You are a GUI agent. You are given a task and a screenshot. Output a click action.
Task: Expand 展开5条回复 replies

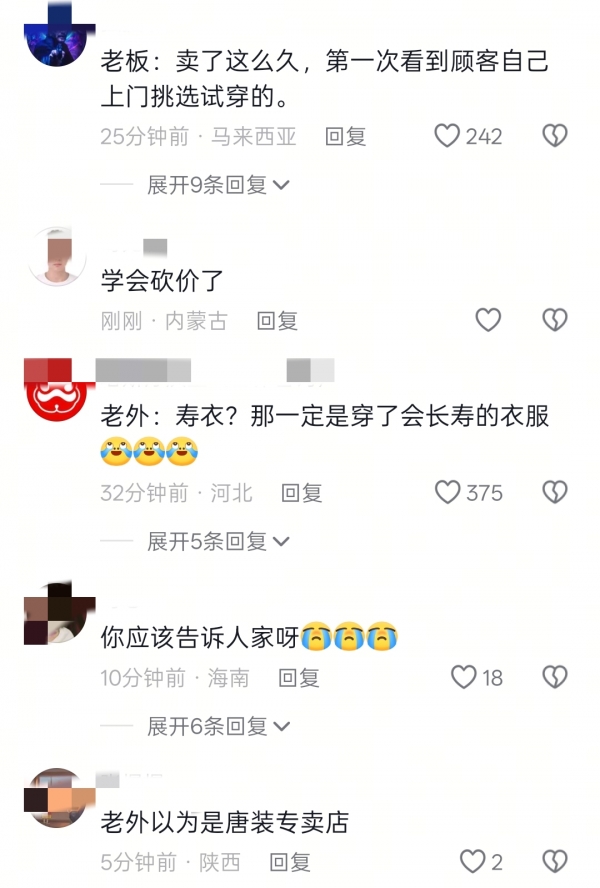pos(218,542)
